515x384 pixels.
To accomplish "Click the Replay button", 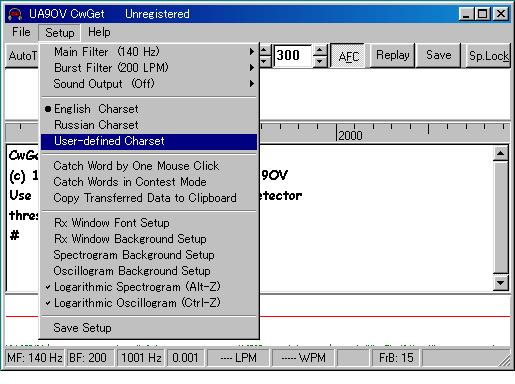I will (392, 55).
